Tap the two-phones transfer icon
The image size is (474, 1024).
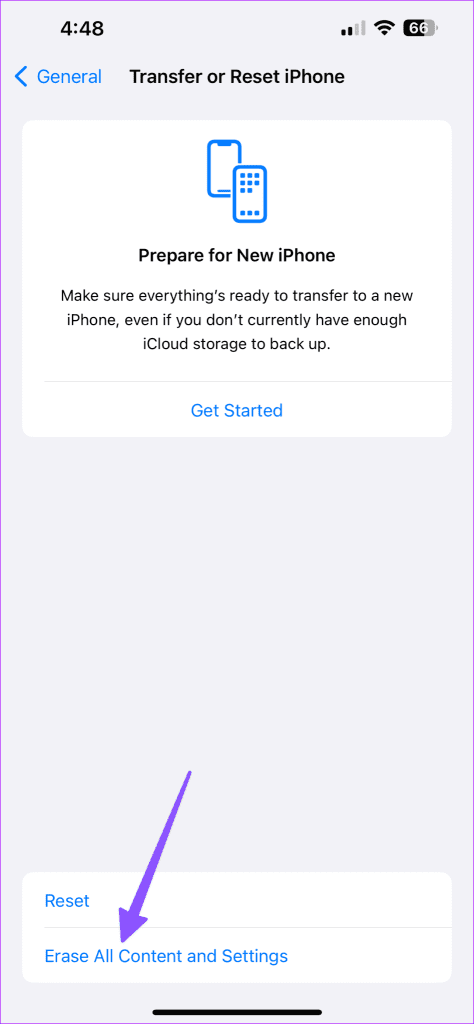click(x=237, y=181)
